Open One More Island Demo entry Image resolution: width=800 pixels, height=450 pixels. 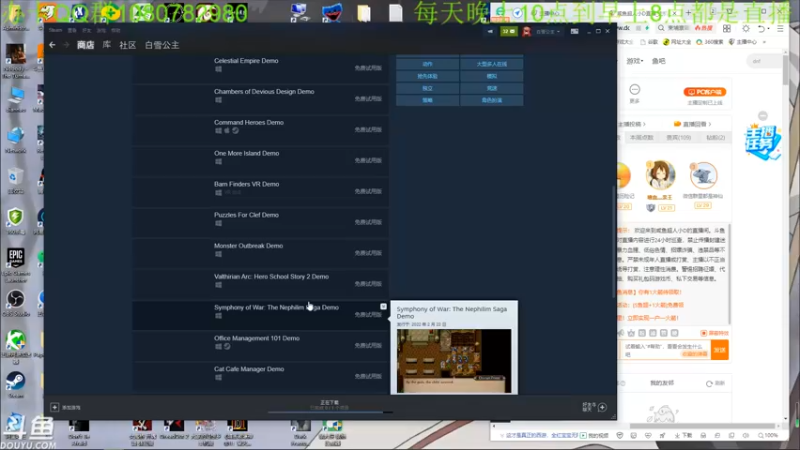tap(246, 153)
